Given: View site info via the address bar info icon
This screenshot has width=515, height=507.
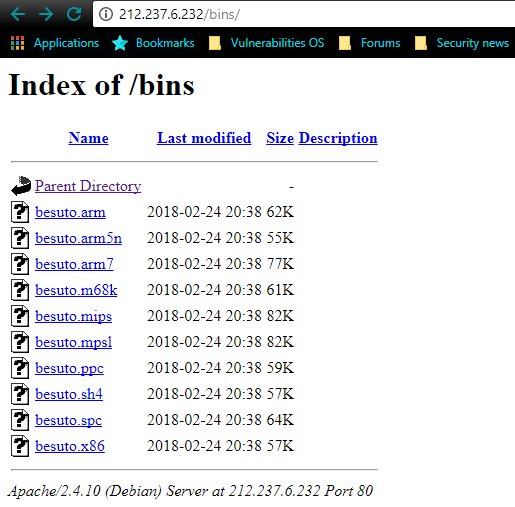Looking at the screenshot, I should [106, 14].
